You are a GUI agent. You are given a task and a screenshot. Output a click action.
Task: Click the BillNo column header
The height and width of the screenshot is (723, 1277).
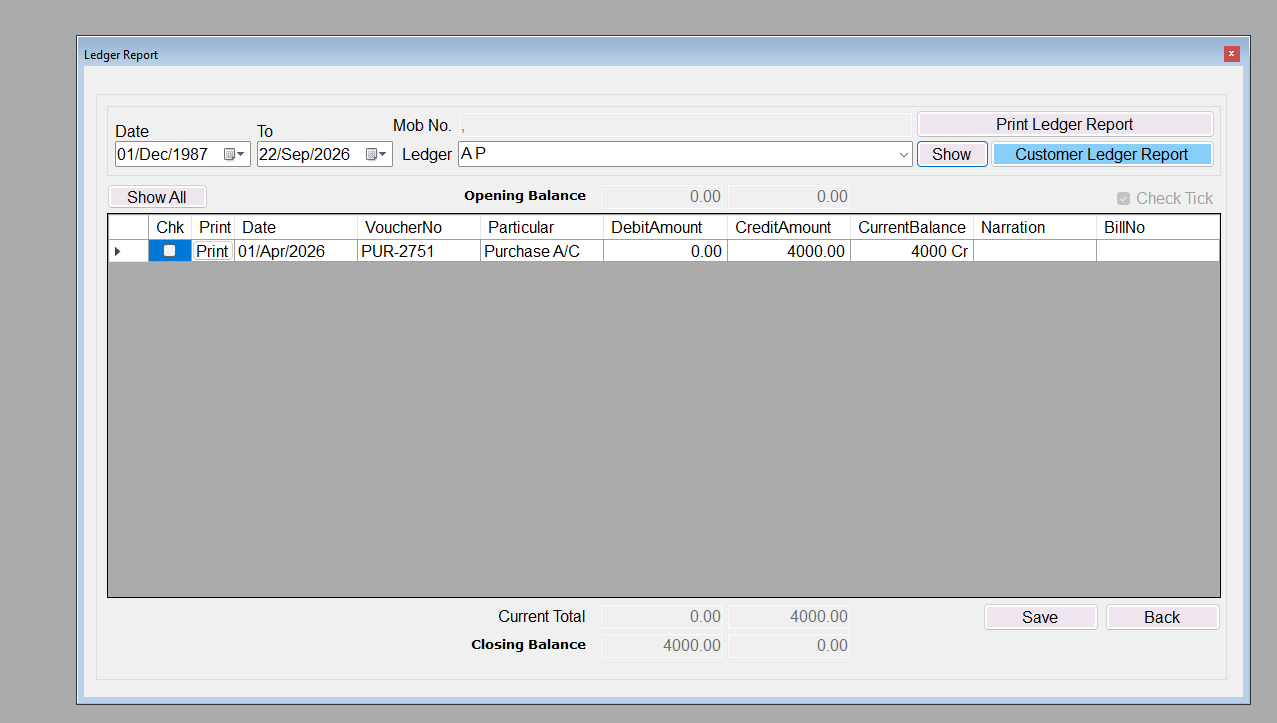point(1158,227)
